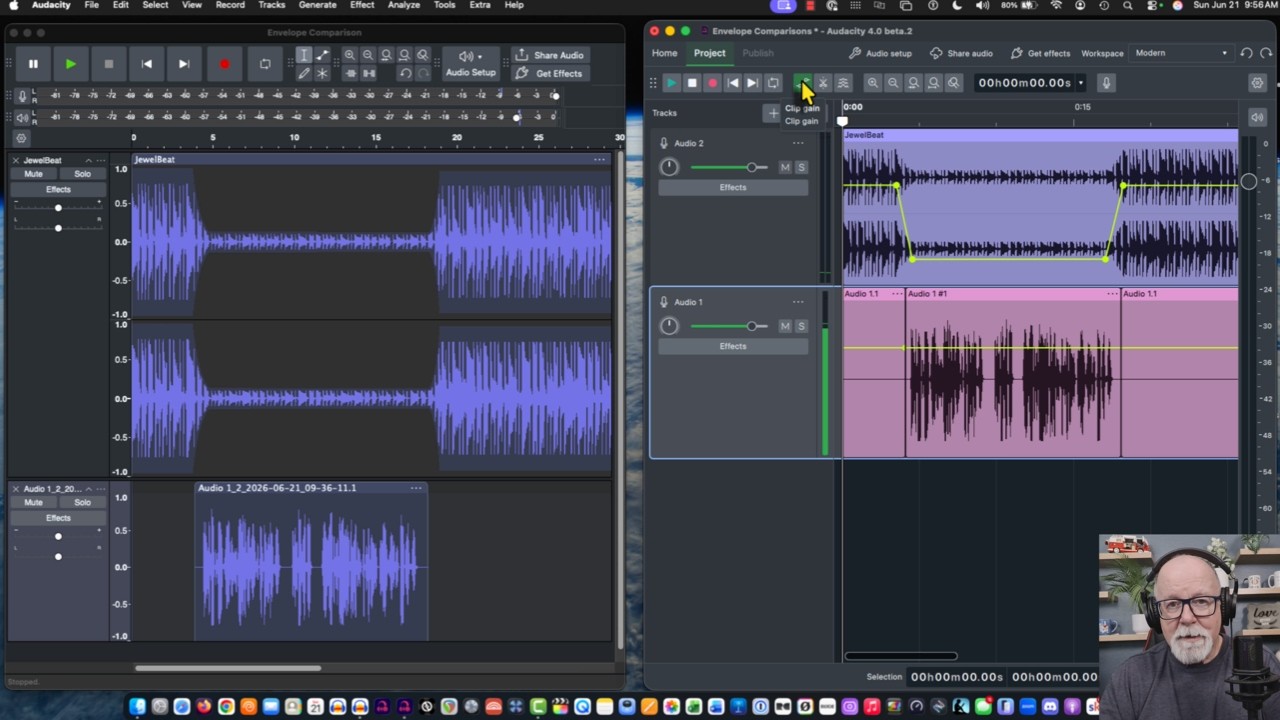This screenshot has width=1280, height=720.
Task: Open Audio Setup dropdown in left Audacity
Action: [x=470, y=64]
